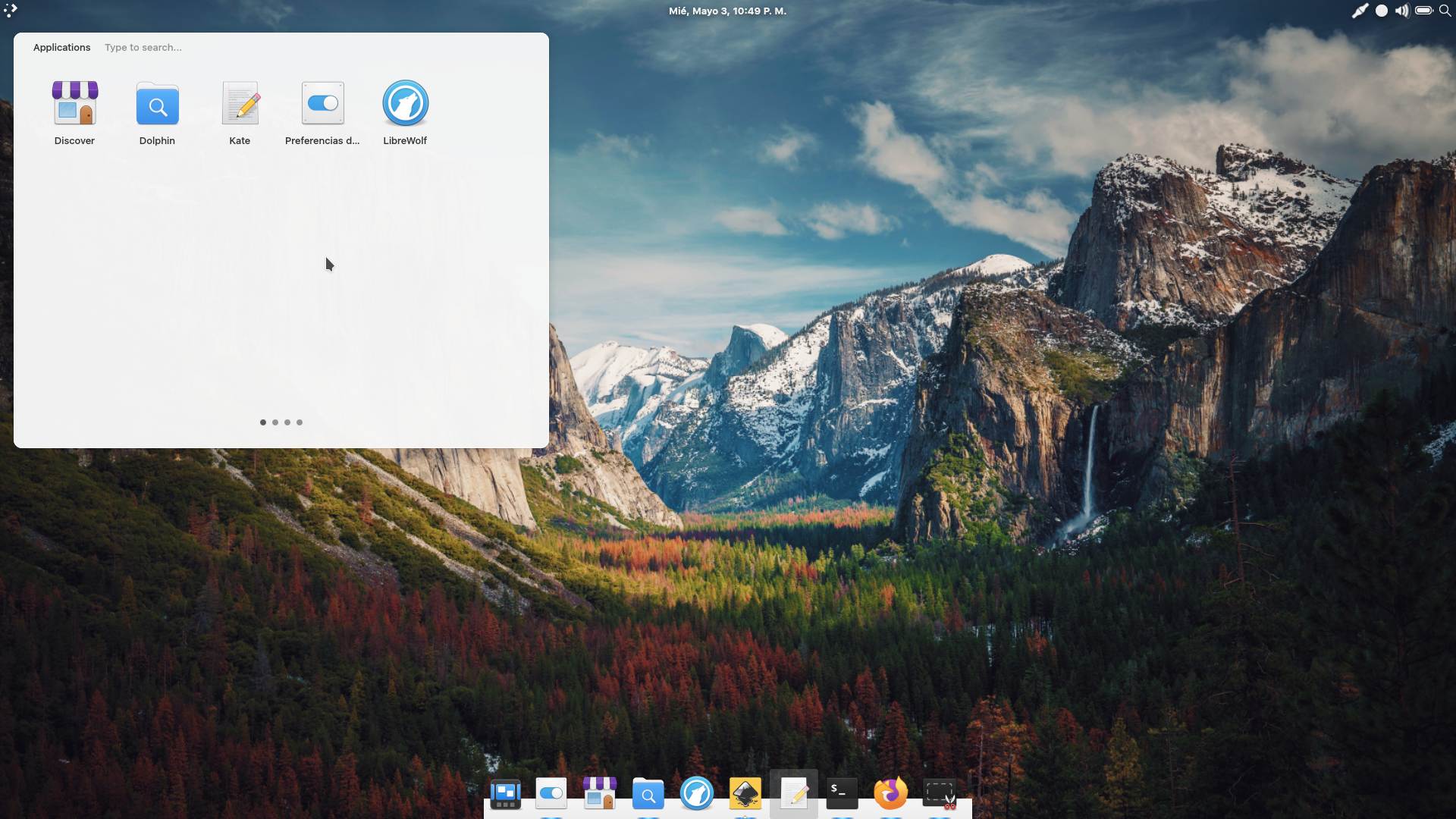
Task: Go to the first launcher page dot
Action: 263,422
